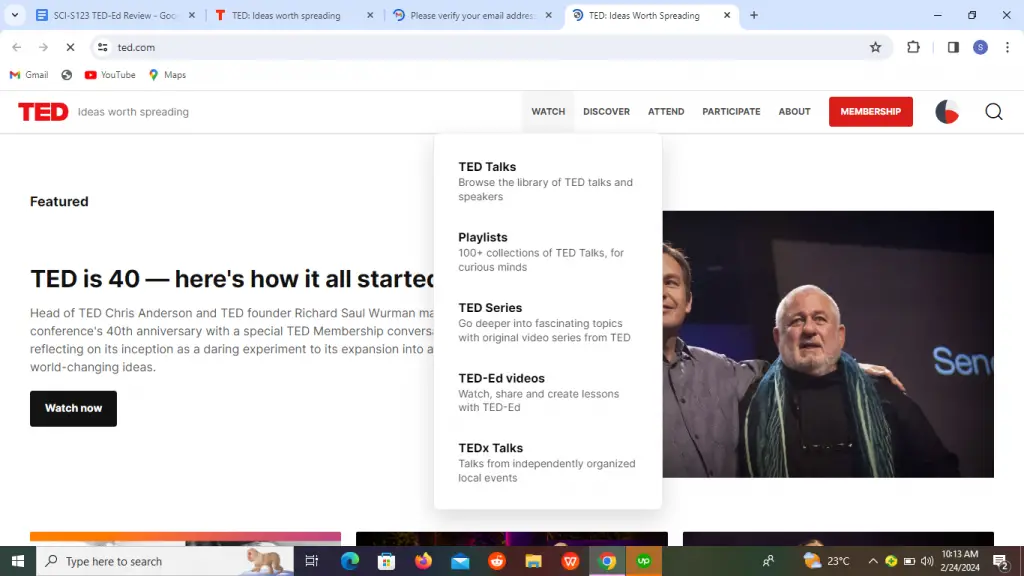Switch to the email verification tab
Viewport: 1024px width, 576px height.
coord(470,15)
